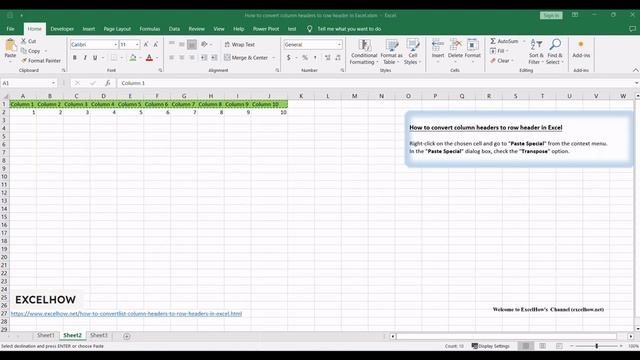Click the Insert Function fx icon
640x360 pixels.
tap(108, 83)
